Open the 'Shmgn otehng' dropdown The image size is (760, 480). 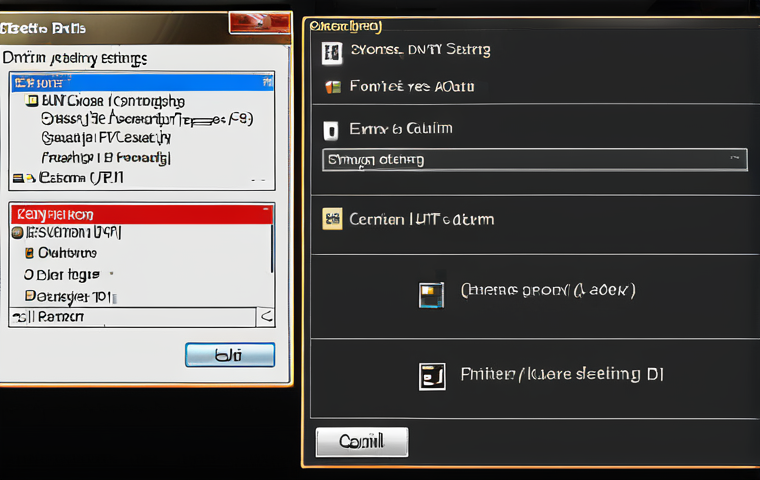tap(535, 160)
